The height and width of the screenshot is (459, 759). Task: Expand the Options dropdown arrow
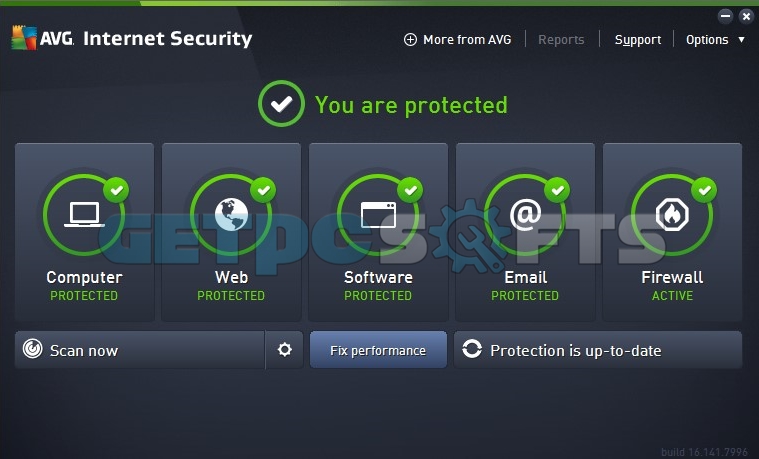coord(741,40)
